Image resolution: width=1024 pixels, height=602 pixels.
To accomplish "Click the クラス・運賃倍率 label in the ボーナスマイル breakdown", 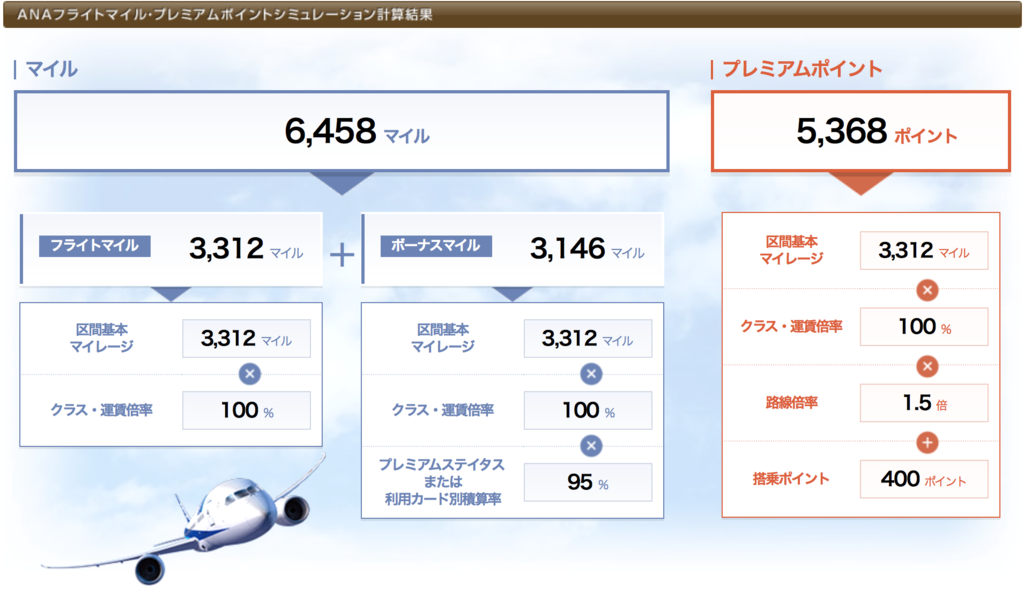I will (x=443, y=410).
